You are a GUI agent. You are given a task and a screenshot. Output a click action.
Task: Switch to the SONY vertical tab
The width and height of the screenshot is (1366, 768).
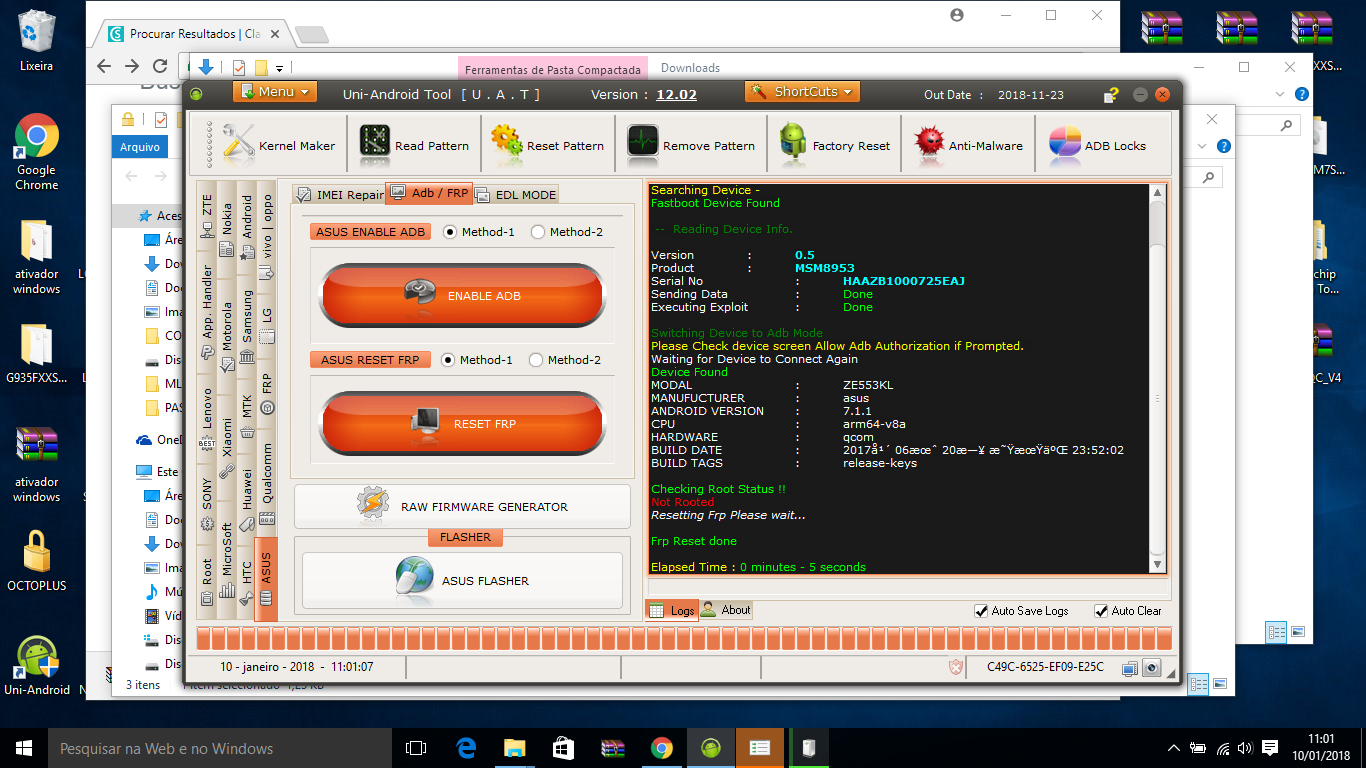point(207,504)
